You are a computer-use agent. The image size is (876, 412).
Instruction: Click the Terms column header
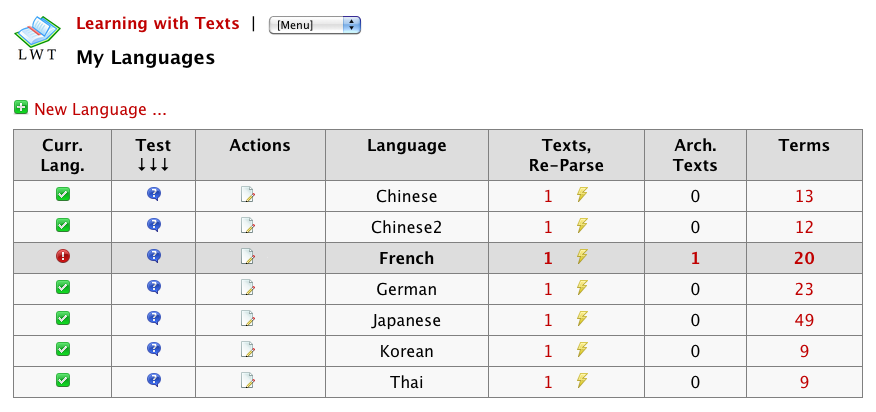click(804, 146)
